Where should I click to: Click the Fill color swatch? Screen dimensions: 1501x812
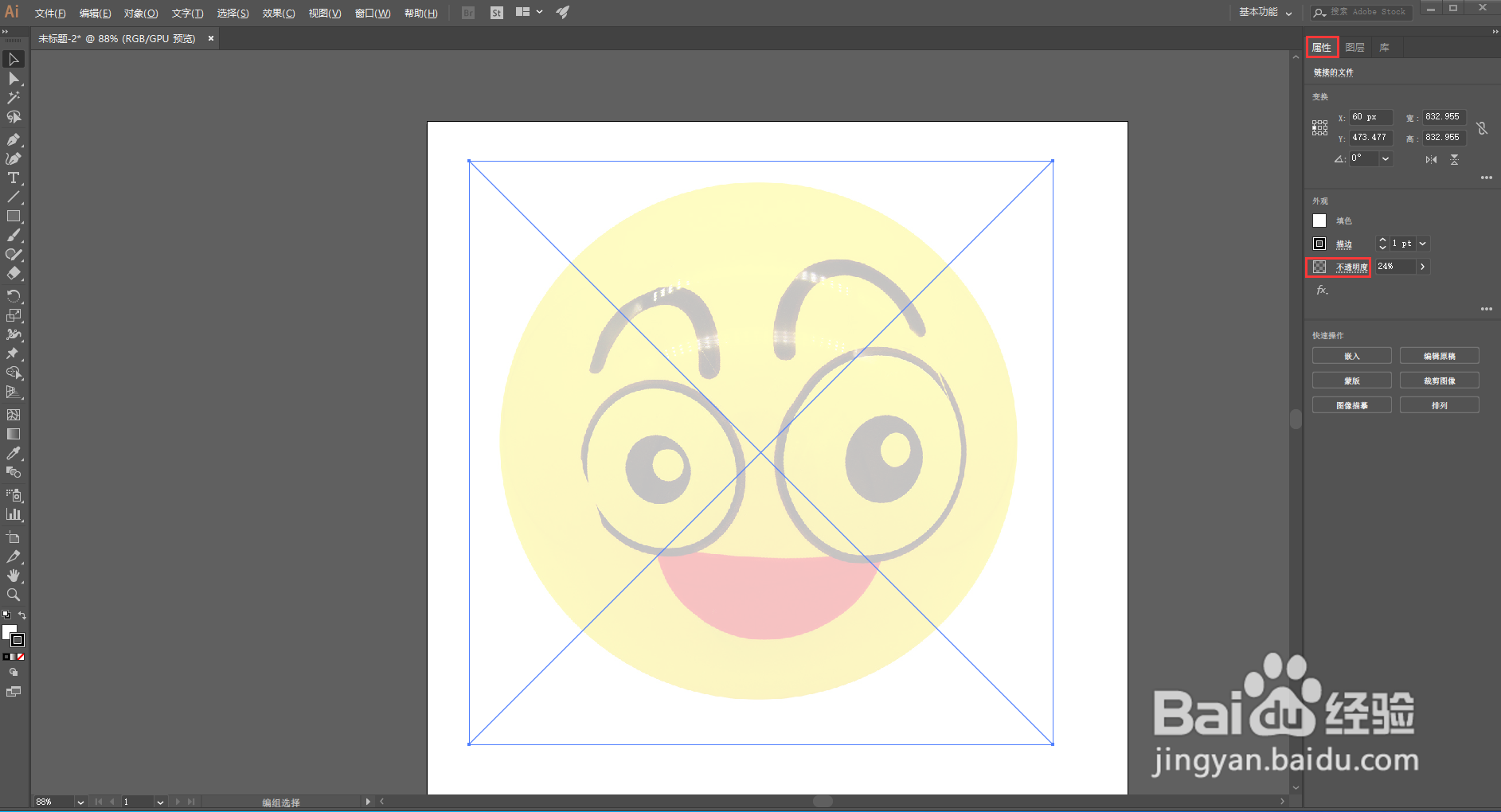click(1319, 221)
